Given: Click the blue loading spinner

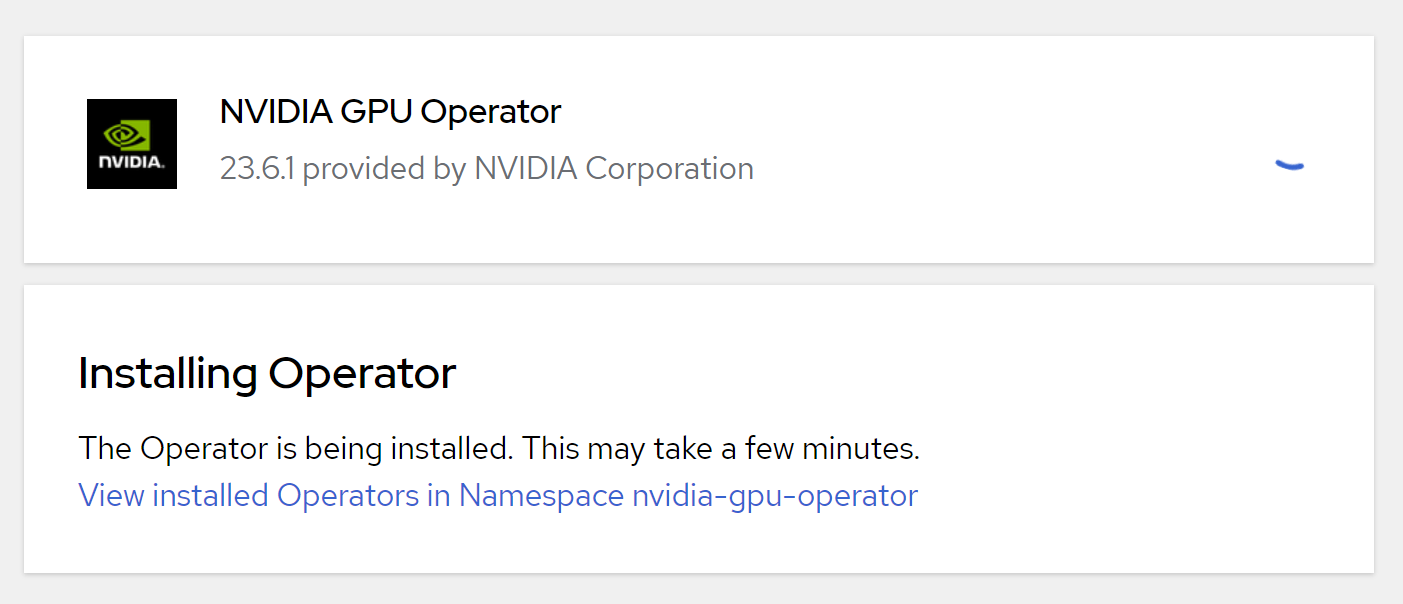Looking at the screenshot, I should tap(1290, 165).
